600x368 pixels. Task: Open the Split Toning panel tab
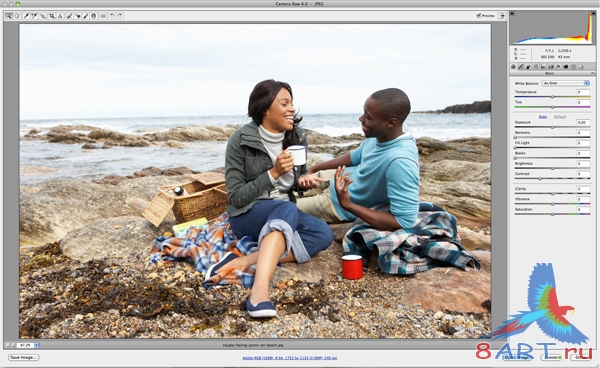click(543, 67)
